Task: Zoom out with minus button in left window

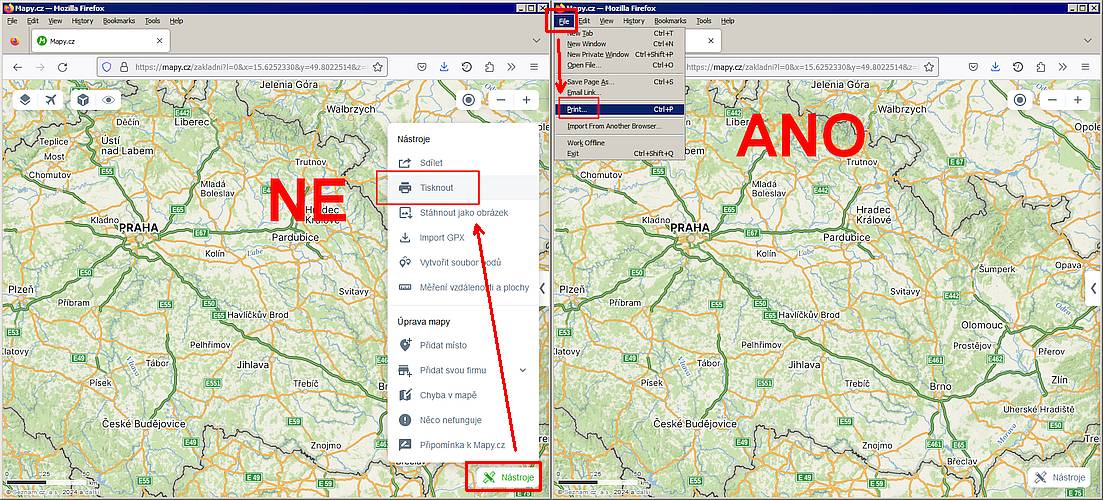Action: pyautogui.click(x=501, y=100)
